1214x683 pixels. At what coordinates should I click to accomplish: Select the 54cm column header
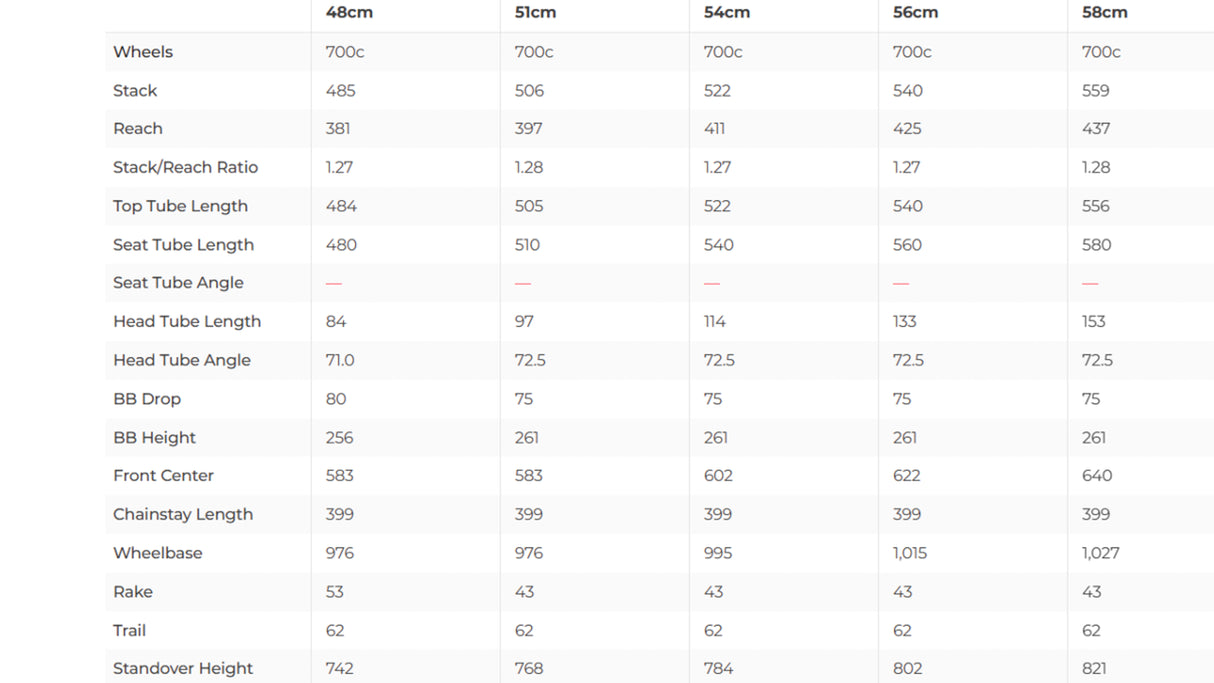tap(726, 13)
